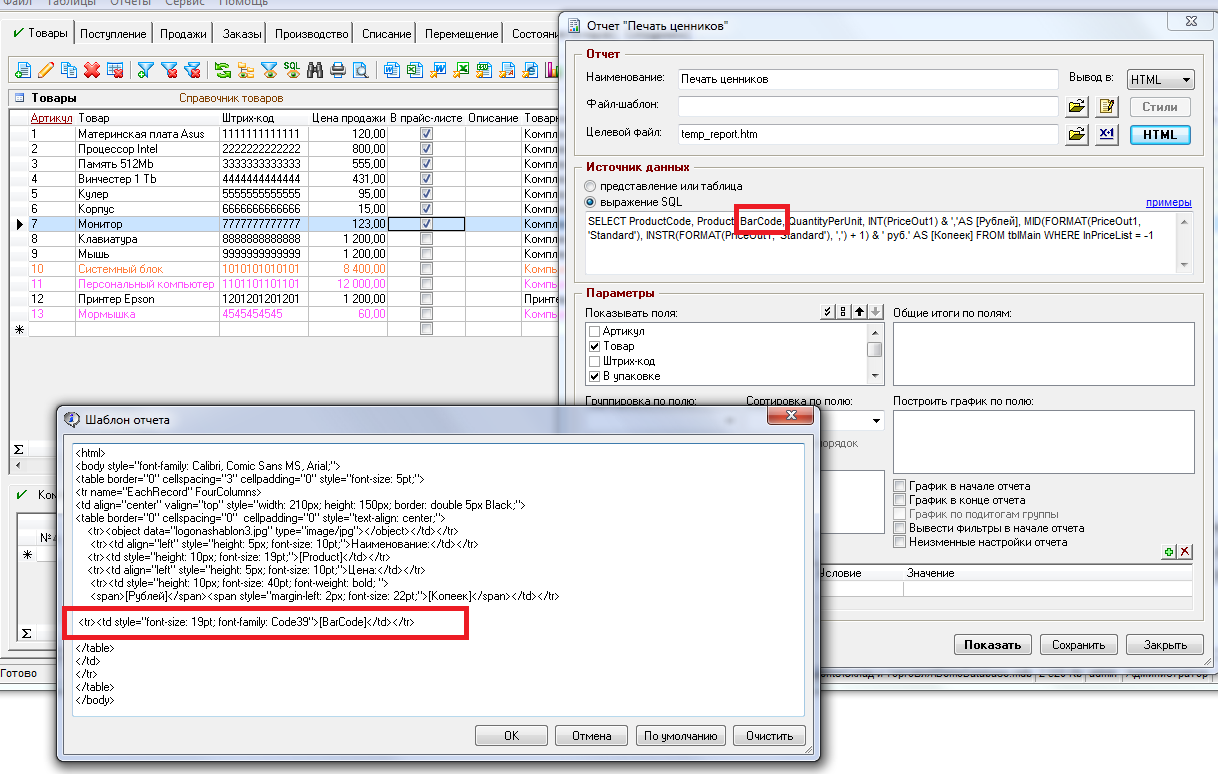Click the Наименование text field
The width and height of the screenshot is (1218, 774).
[866, 79]
